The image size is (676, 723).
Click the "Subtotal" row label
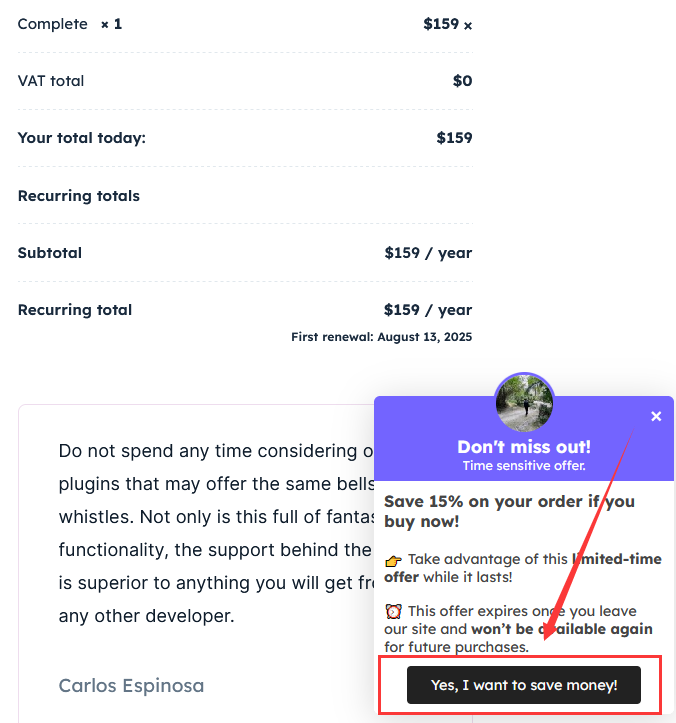(x=50, y=253)
